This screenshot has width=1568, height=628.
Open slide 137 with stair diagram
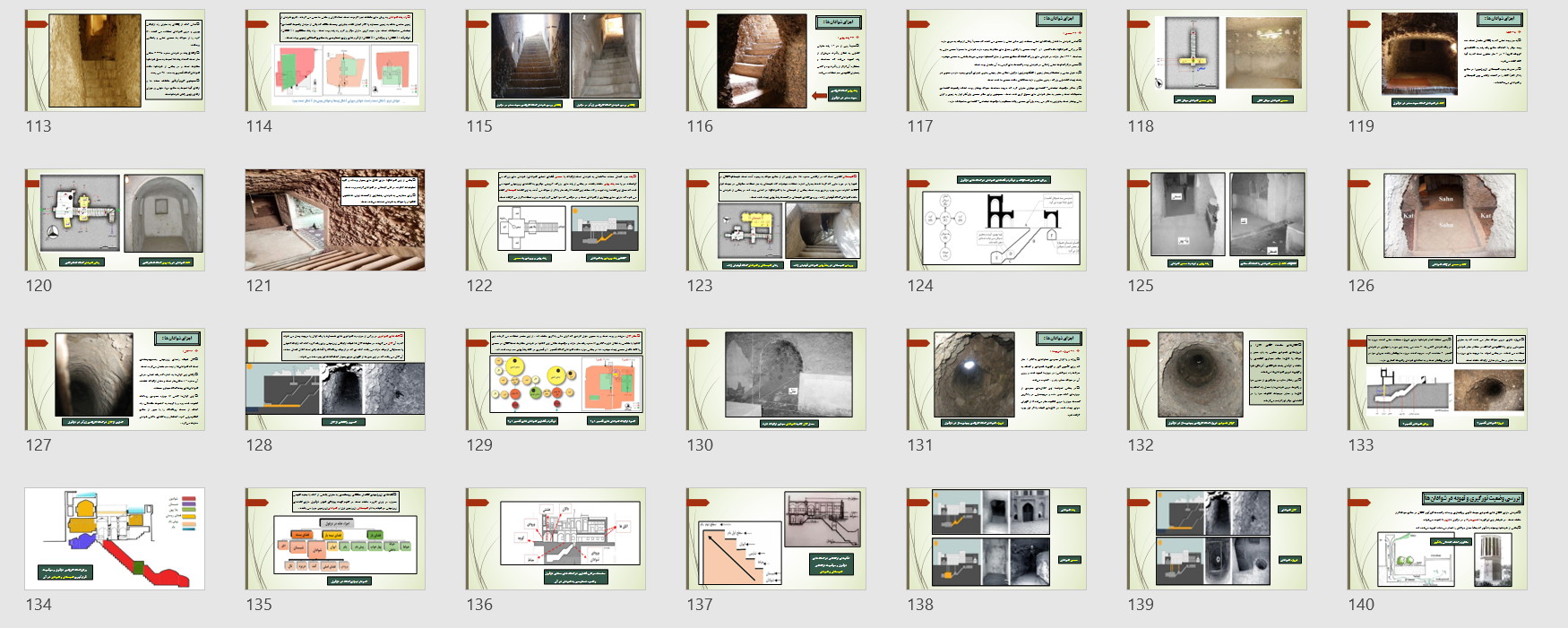(776, 539)
